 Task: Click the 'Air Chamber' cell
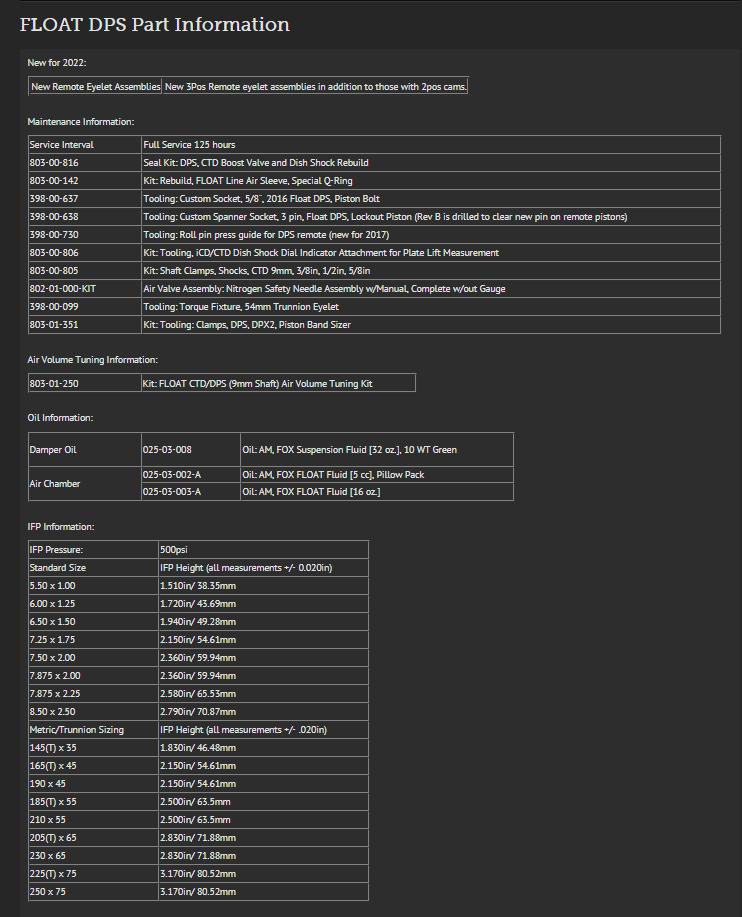[85, 484]
